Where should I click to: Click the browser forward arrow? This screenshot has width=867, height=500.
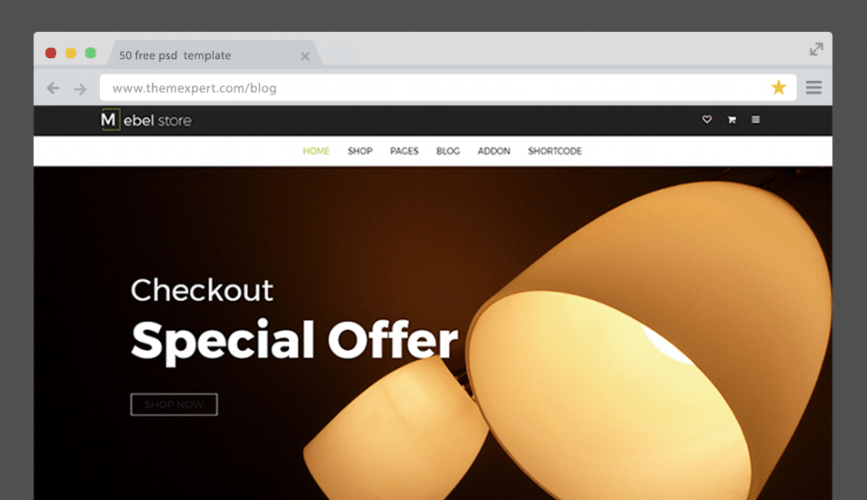[x=80, y=88]
